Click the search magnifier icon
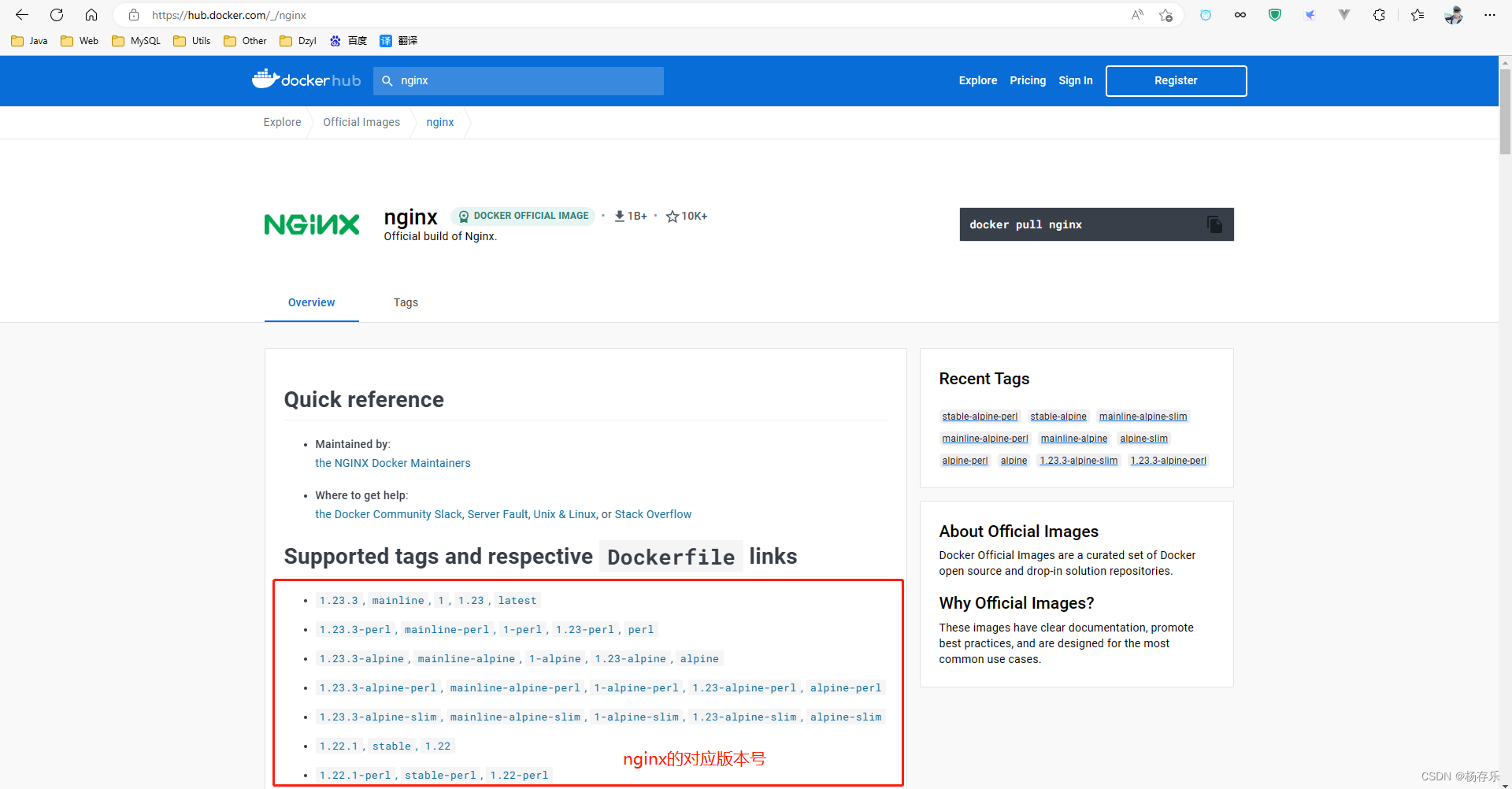 [x=387, y=80]
